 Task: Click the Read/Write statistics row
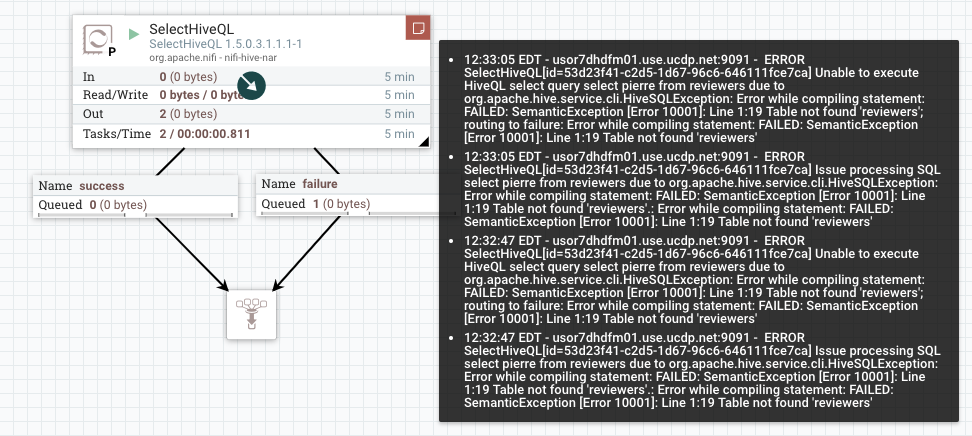pyautogui.click(x=251, y=95)
